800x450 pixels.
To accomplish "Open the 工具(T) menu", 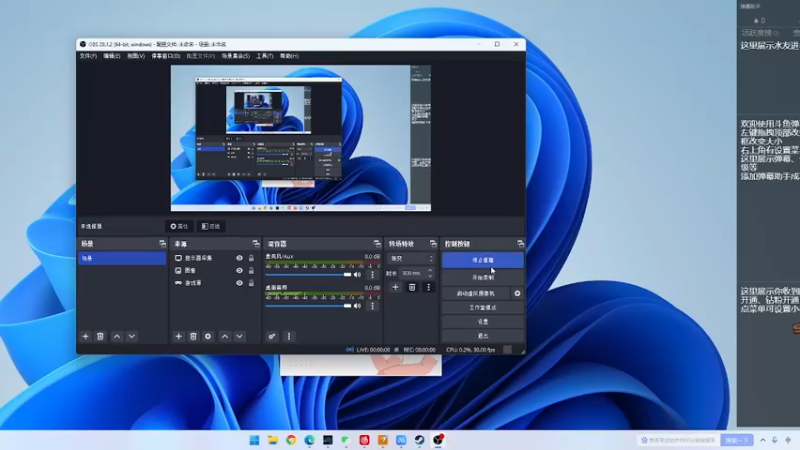I will (x=265, y=56).
